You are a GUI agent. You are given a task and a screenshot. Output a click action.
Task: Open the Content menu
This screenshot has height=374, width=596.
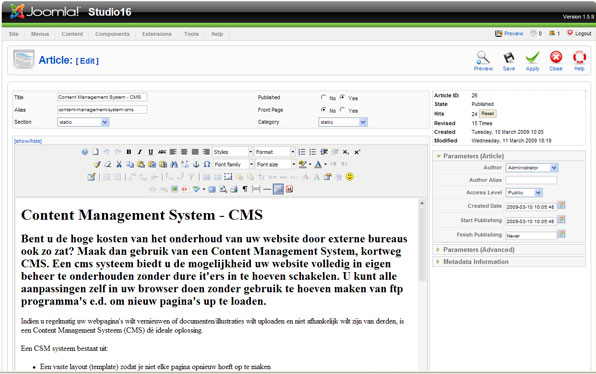pyautogui.click(x=72, y=34)
